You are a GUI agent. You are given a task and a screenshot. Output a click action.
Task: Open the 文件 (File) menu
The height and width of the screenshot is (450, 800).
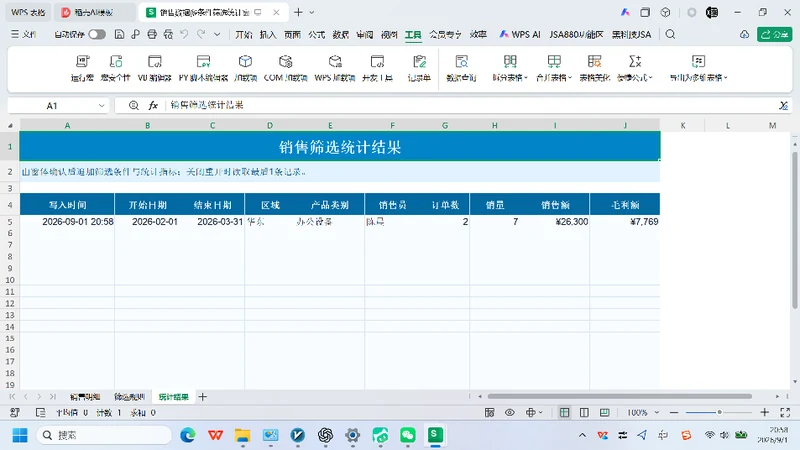click(x=23, y=34)
